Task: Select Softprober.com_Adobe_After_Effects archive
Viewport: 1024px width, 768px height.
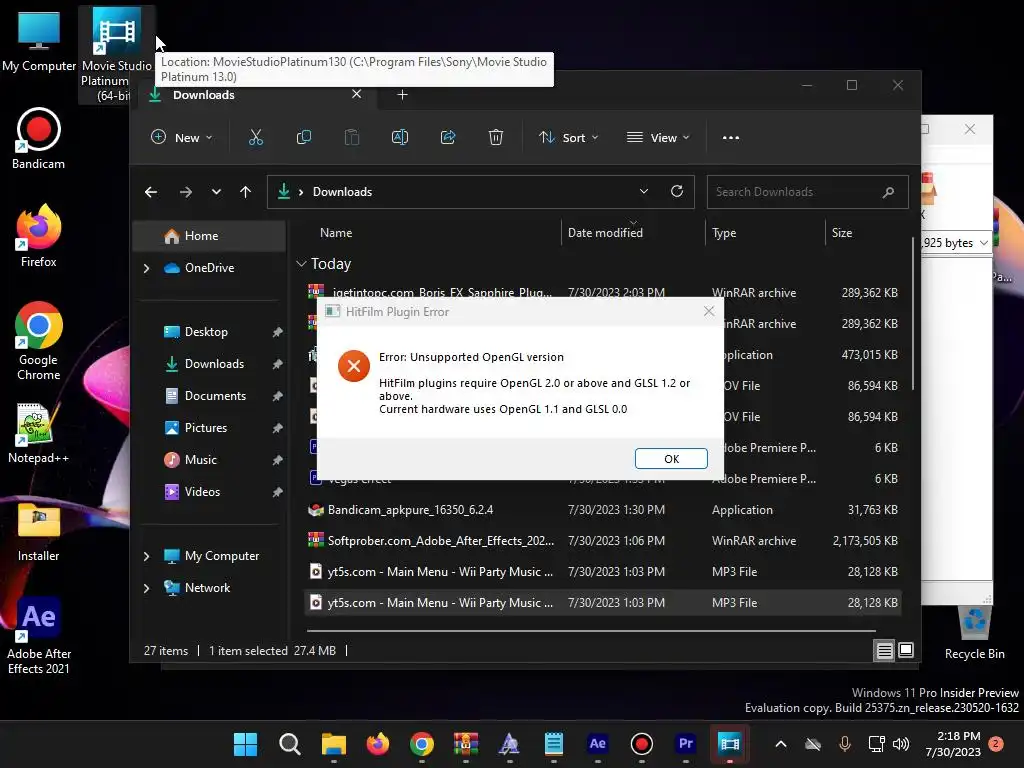Action: click(603, 541)
